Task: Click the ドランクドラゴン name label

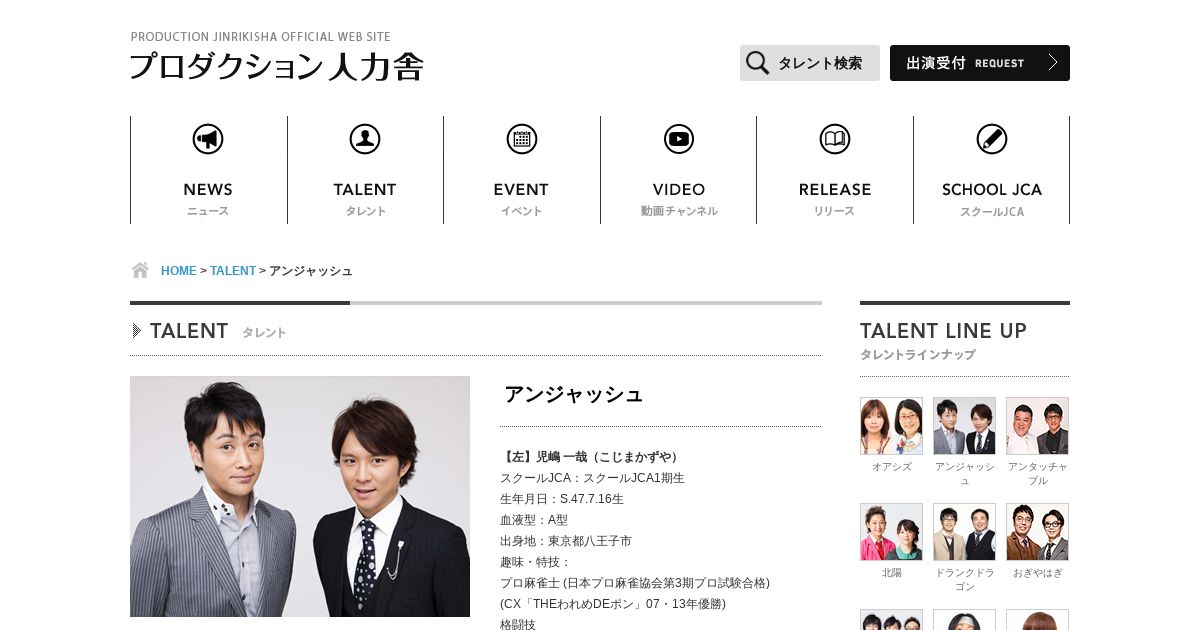Action: [x=964, y=580]
